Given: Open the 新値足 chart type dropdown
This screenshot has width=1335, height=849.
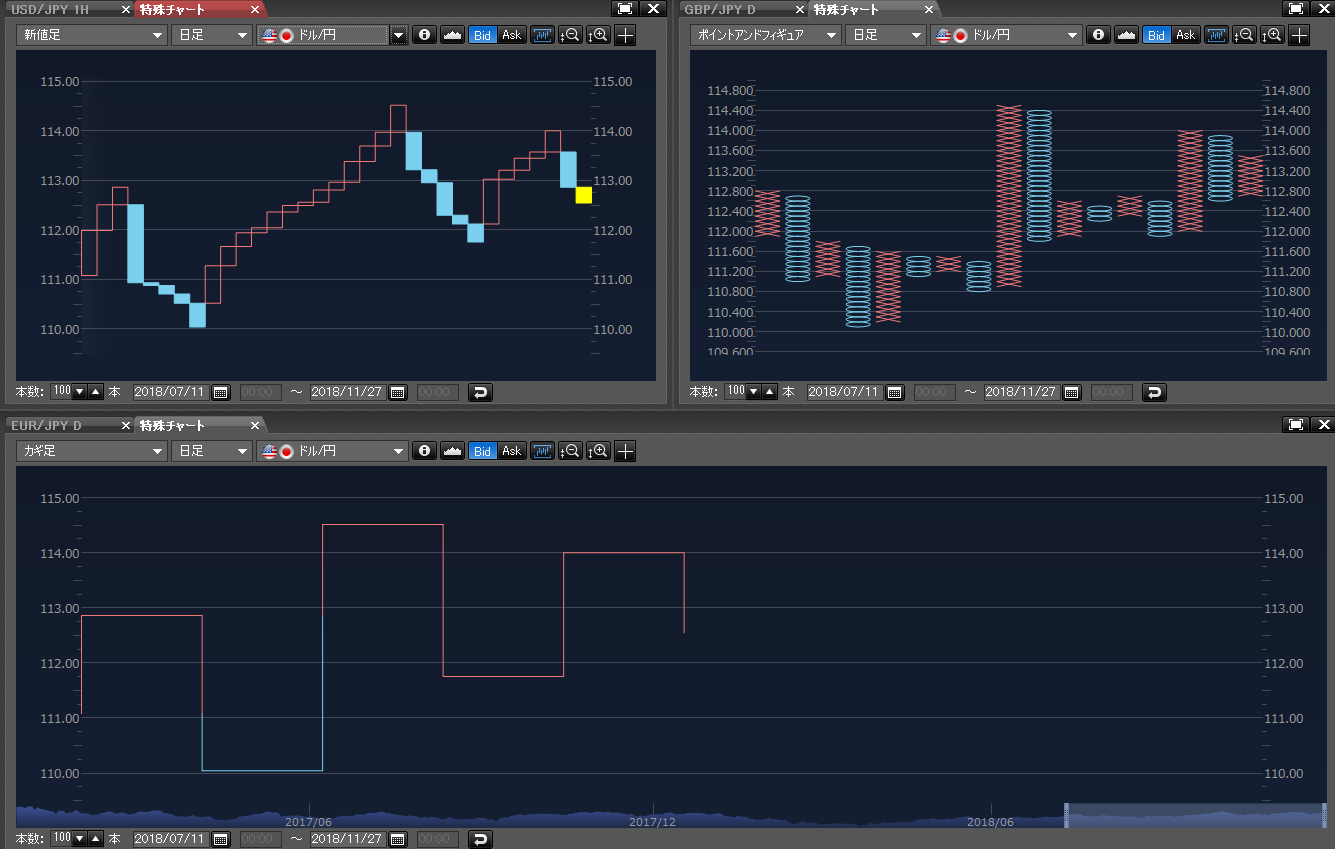Looking at the screenshot, I should [91, 35].
